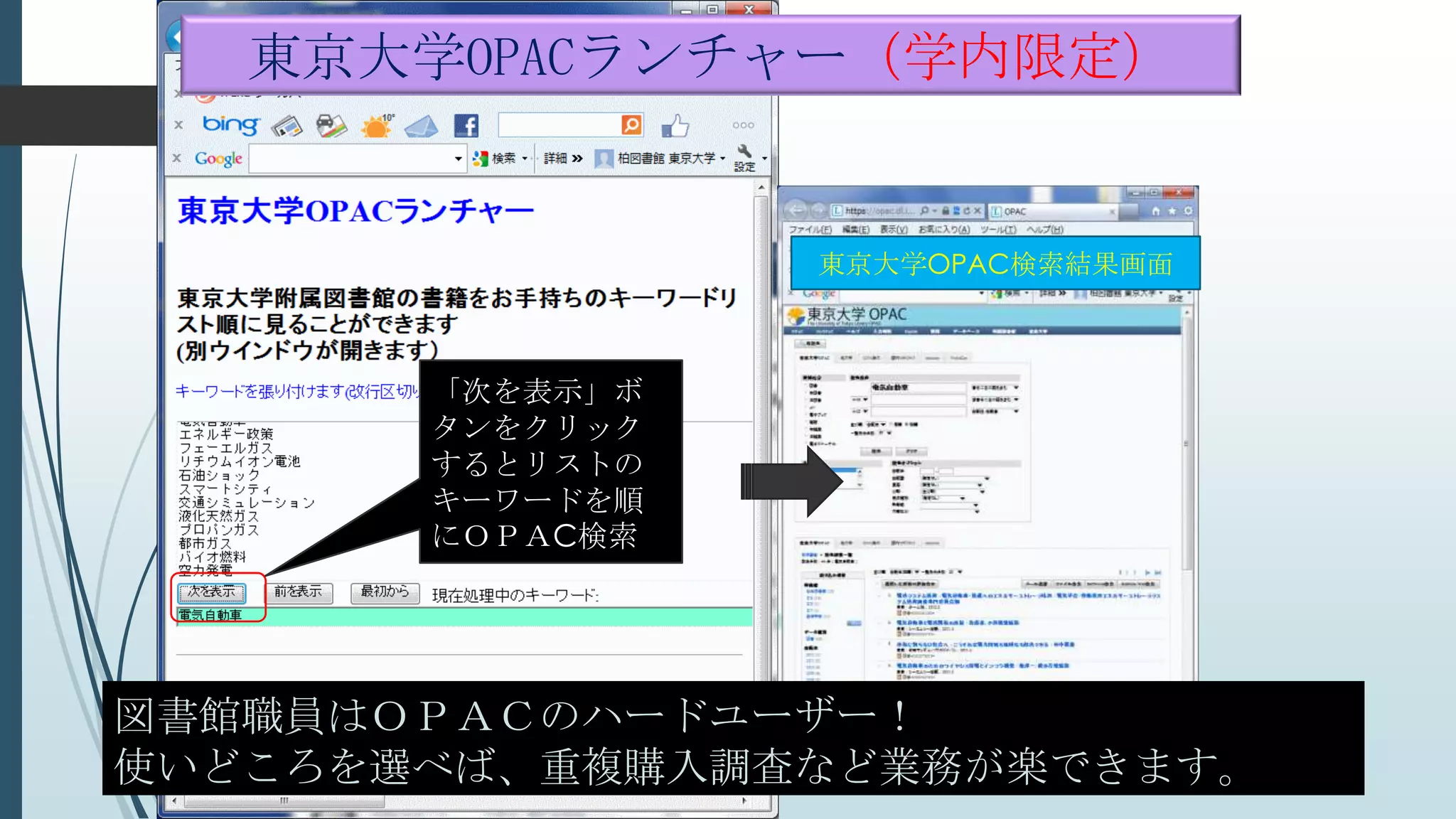Click the Google profile avatar icon
The width and height of the screenshot is (1456, 819).
[604, 158]
